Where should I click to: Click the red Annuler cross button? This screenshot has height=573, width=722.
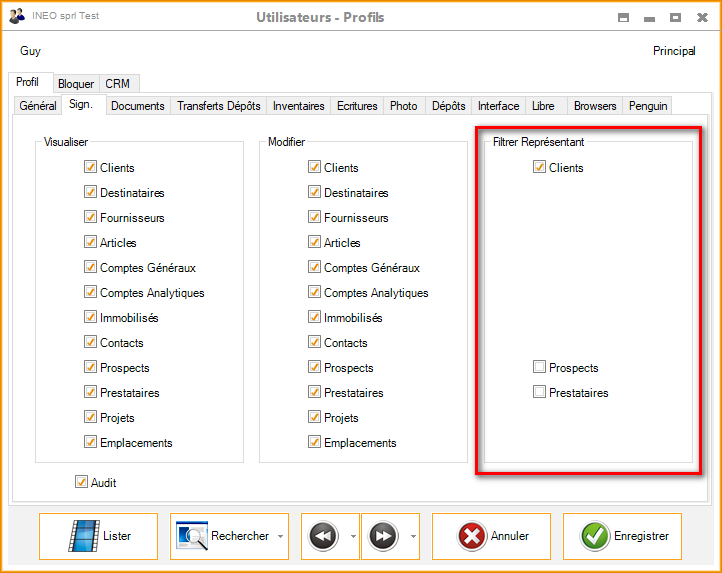(491, 536)
